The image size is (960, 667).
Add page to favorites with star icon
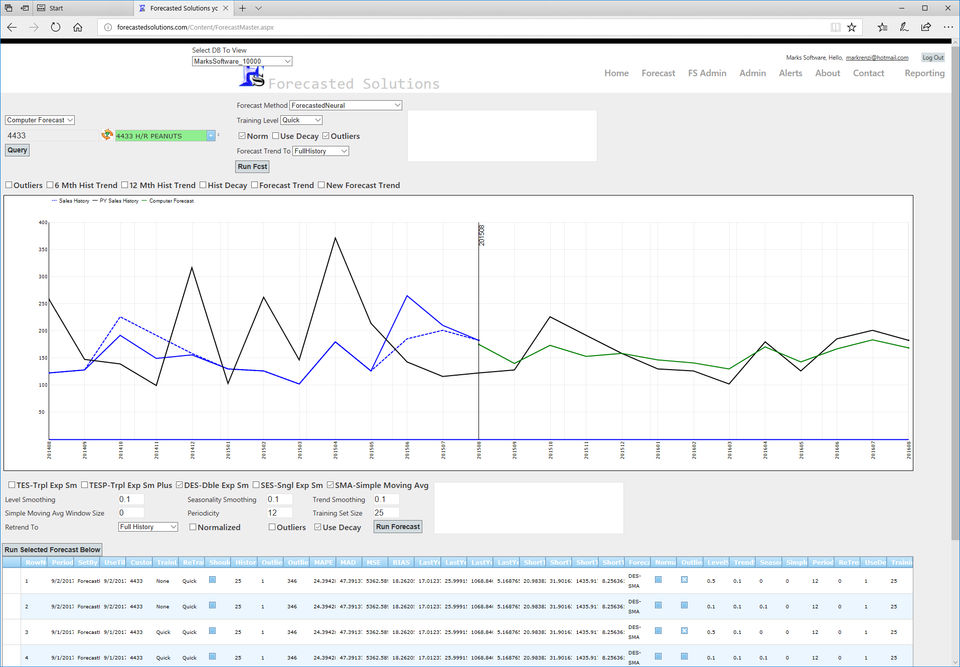[x=851, y=27]
